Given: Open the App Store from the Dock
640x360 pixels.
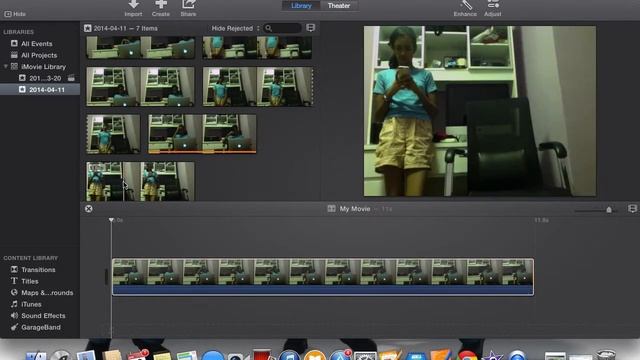Looking at the screenshot, I should point(340,356).
